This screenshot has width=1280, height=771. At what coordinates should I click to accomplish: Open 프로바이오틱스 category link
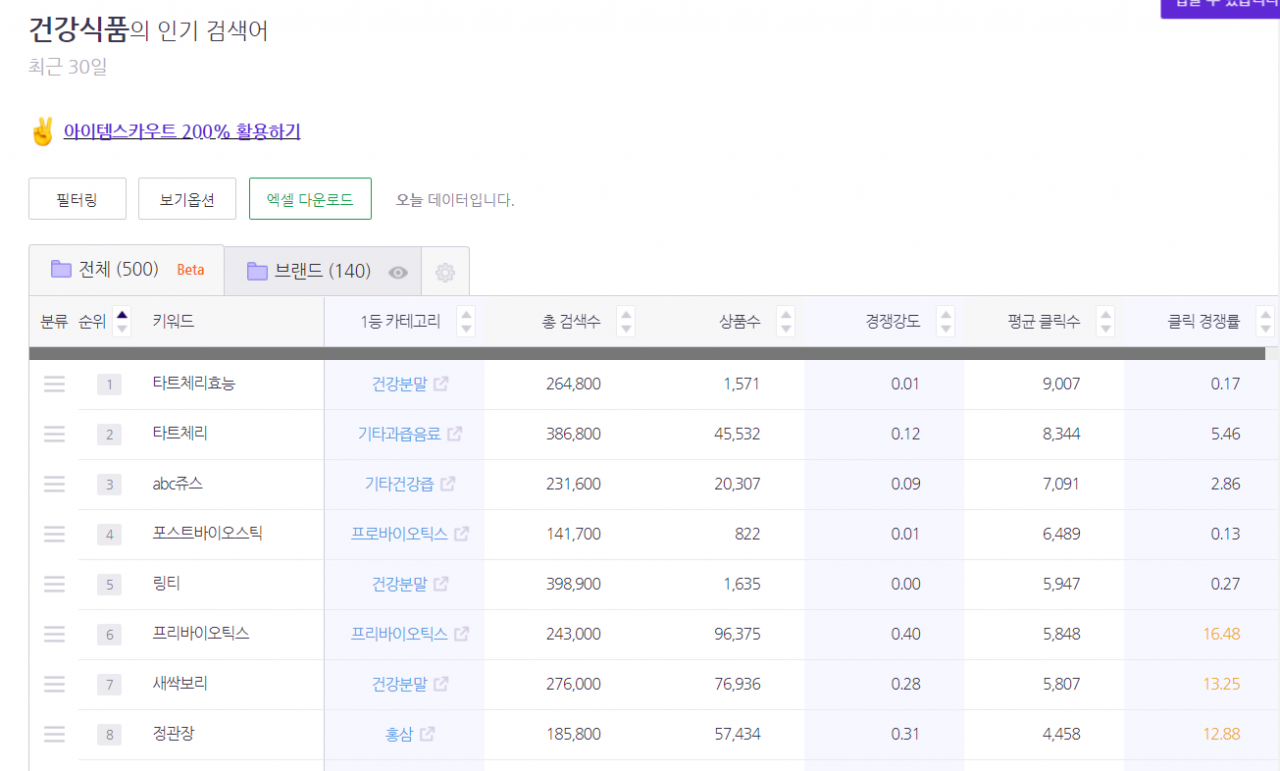pos(399,534)
